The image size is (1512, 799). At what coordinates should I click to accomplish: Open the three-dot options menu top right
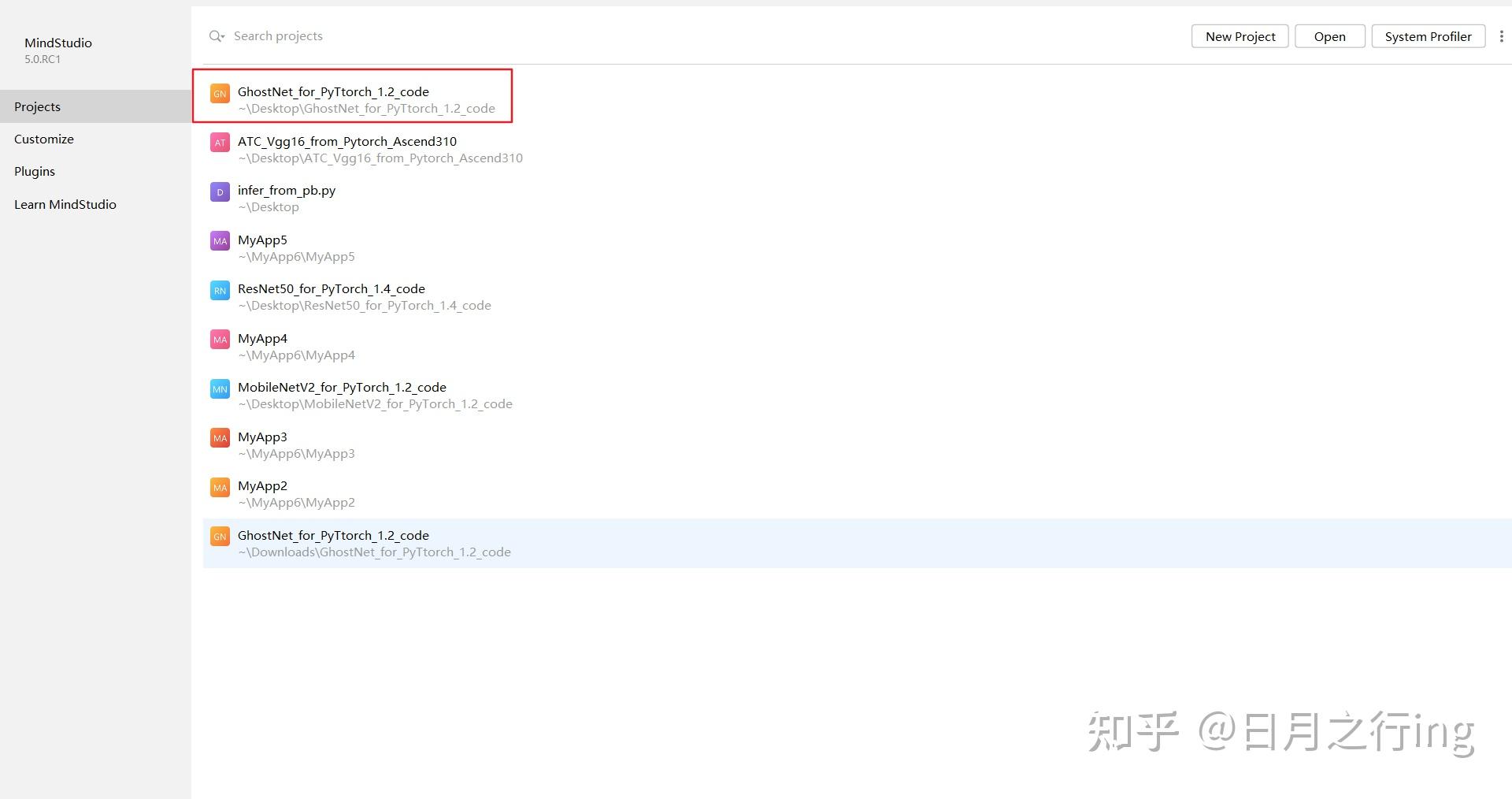pos(1500,35)
